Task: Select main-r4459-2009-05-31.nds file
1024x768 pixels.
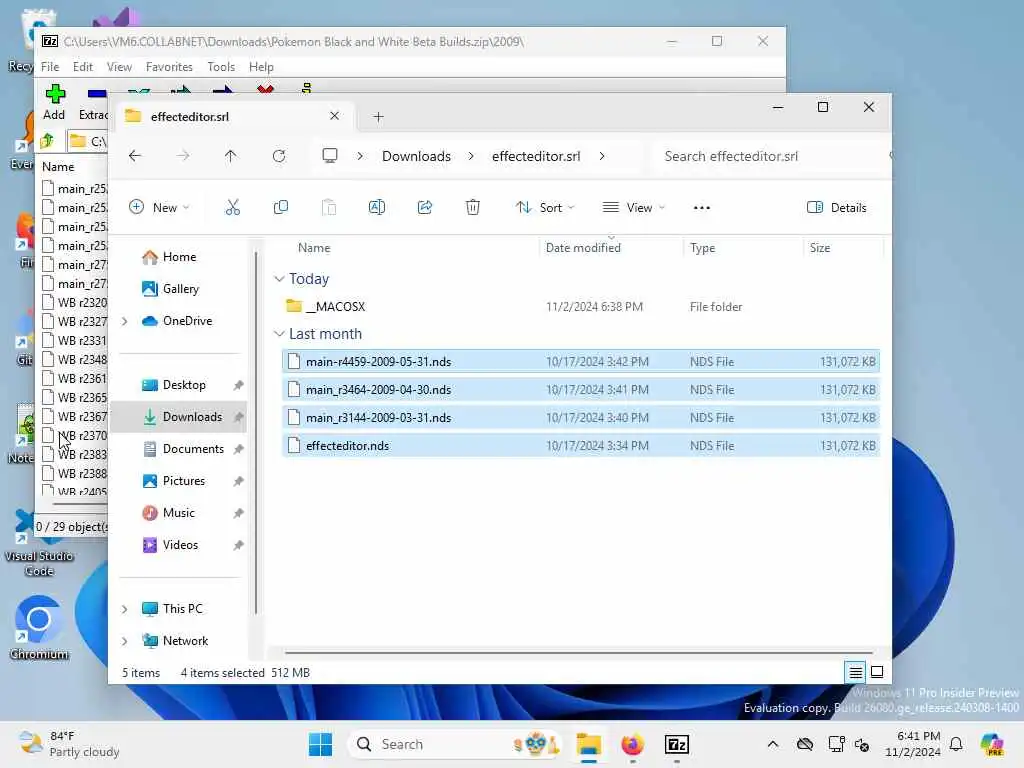Action: (581, 362)
